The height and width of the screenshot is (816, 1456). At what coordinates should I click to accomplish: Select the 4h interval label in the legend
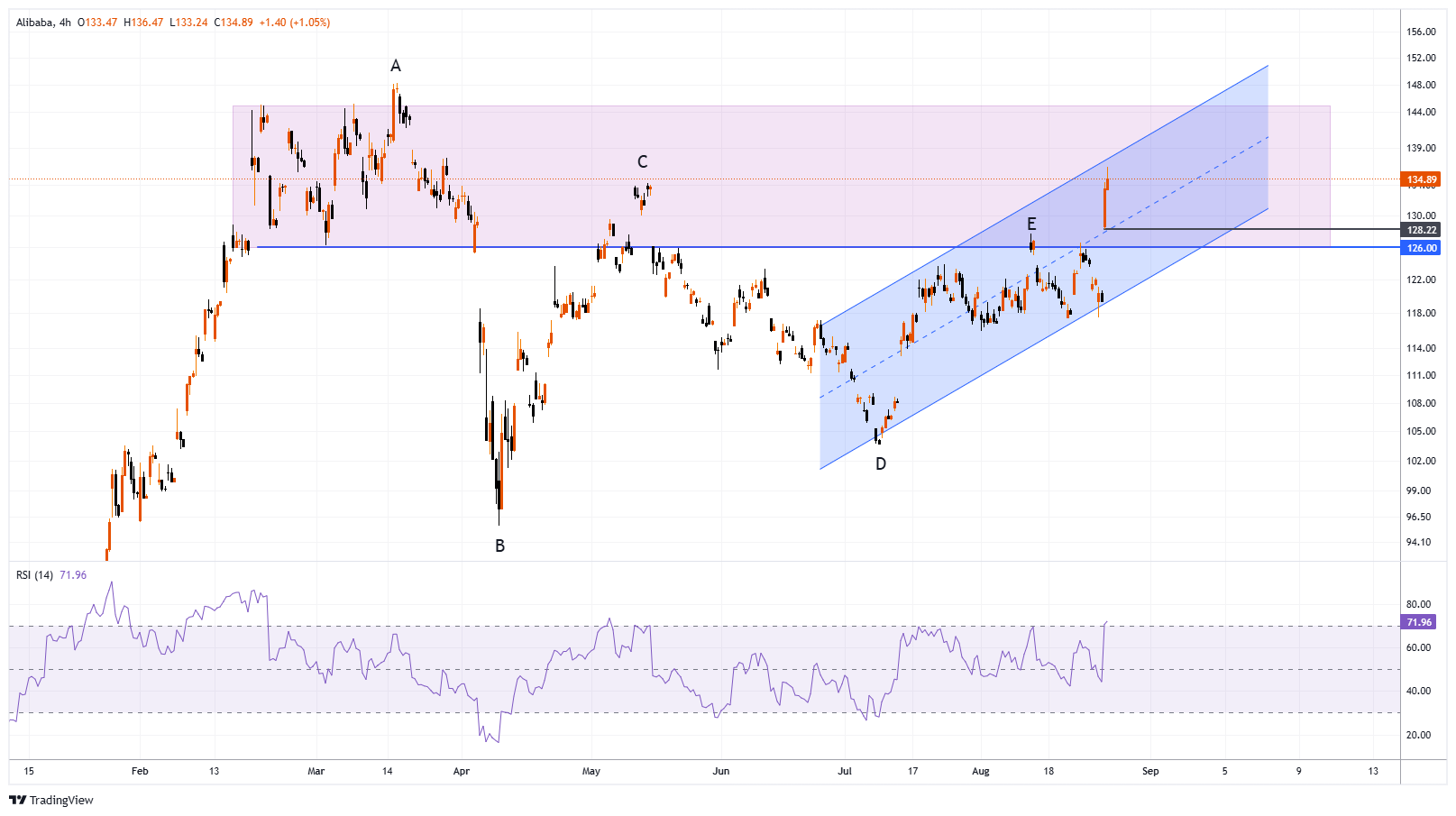[x=66, y=23]
